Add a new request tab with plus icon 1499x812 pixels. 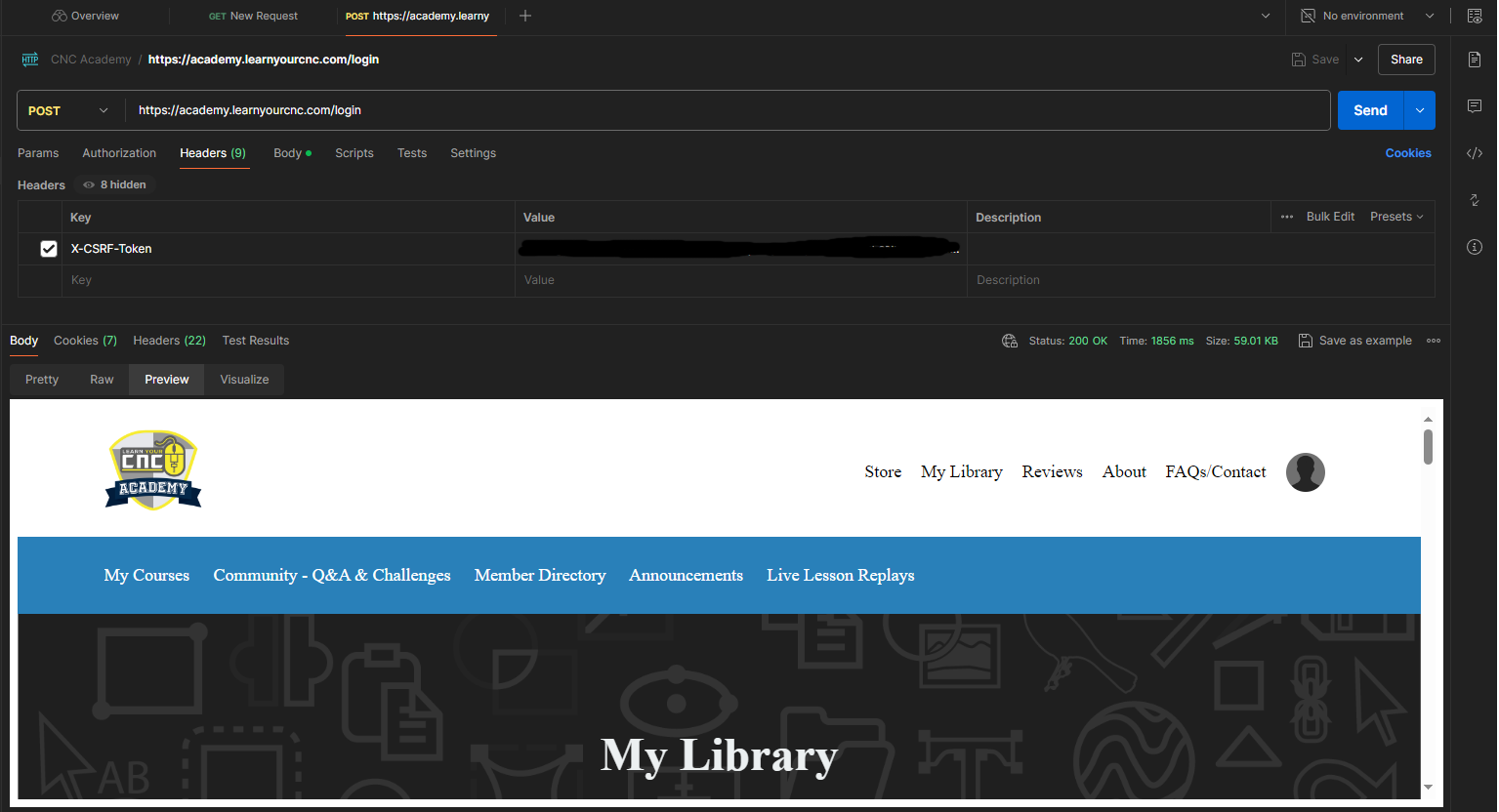(x=525, y=16)
